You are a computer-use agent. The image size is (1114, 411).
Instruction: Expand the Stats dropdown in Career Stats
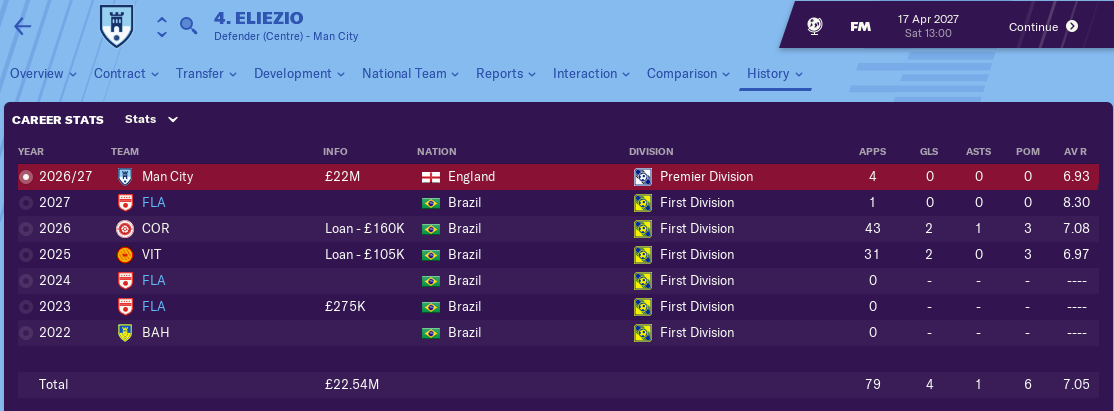click(x=151, y=119)
